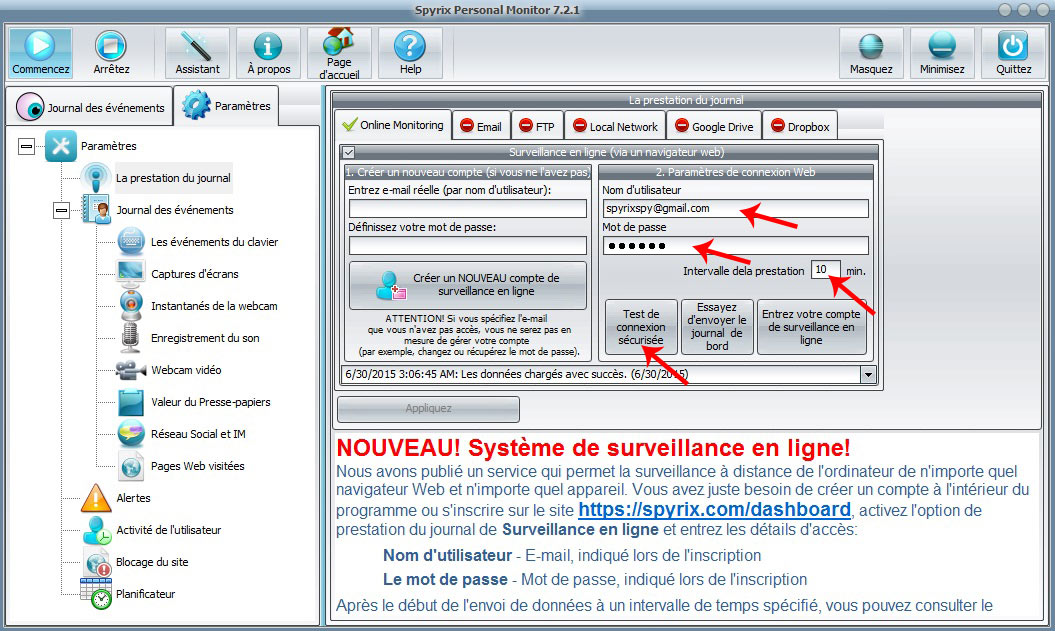
Task: Click the Minimisez toolbar button
Action: [942, 53]
